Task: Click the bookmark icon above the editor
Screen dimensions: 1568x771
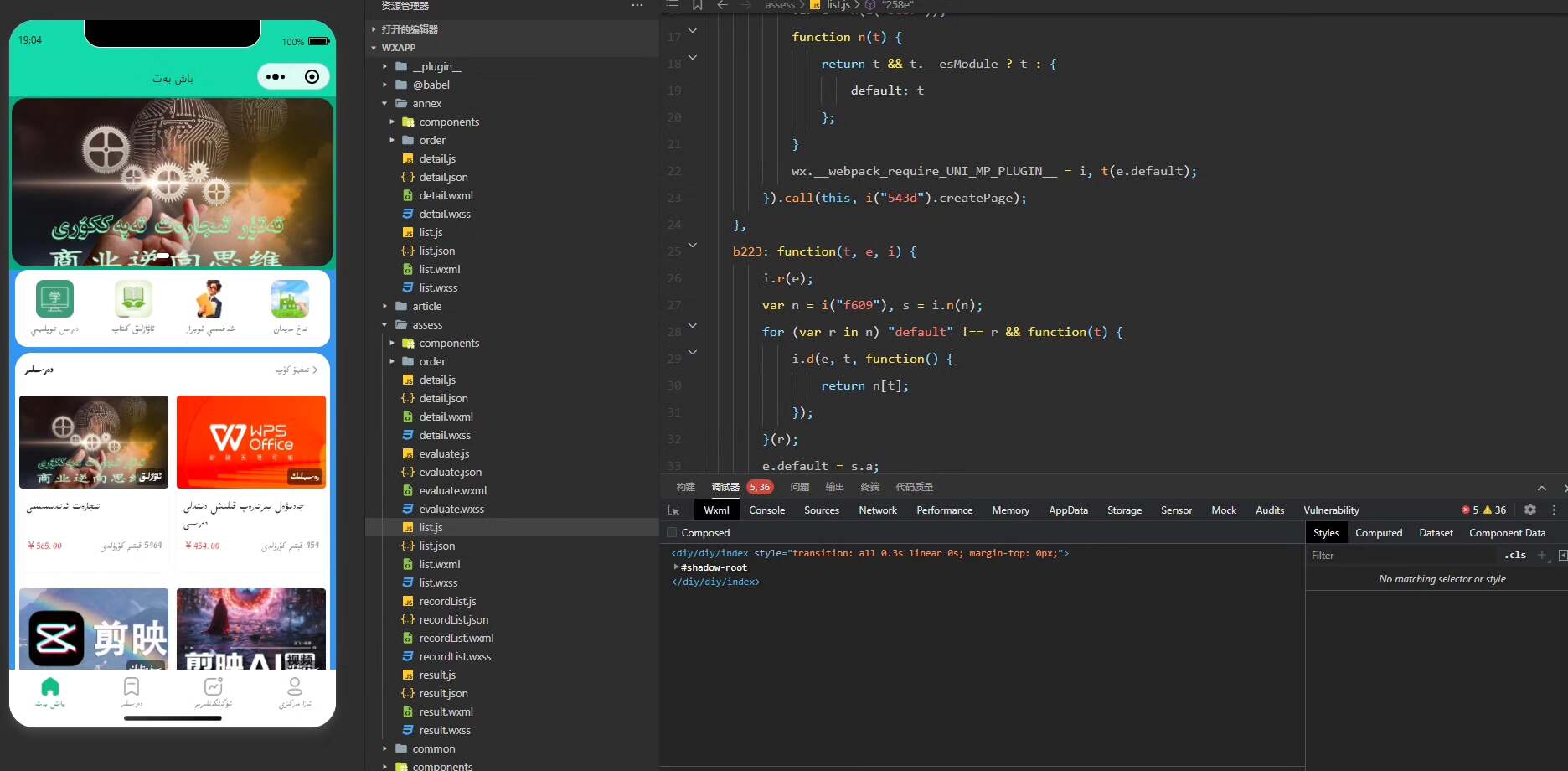Action: (697, 5)
